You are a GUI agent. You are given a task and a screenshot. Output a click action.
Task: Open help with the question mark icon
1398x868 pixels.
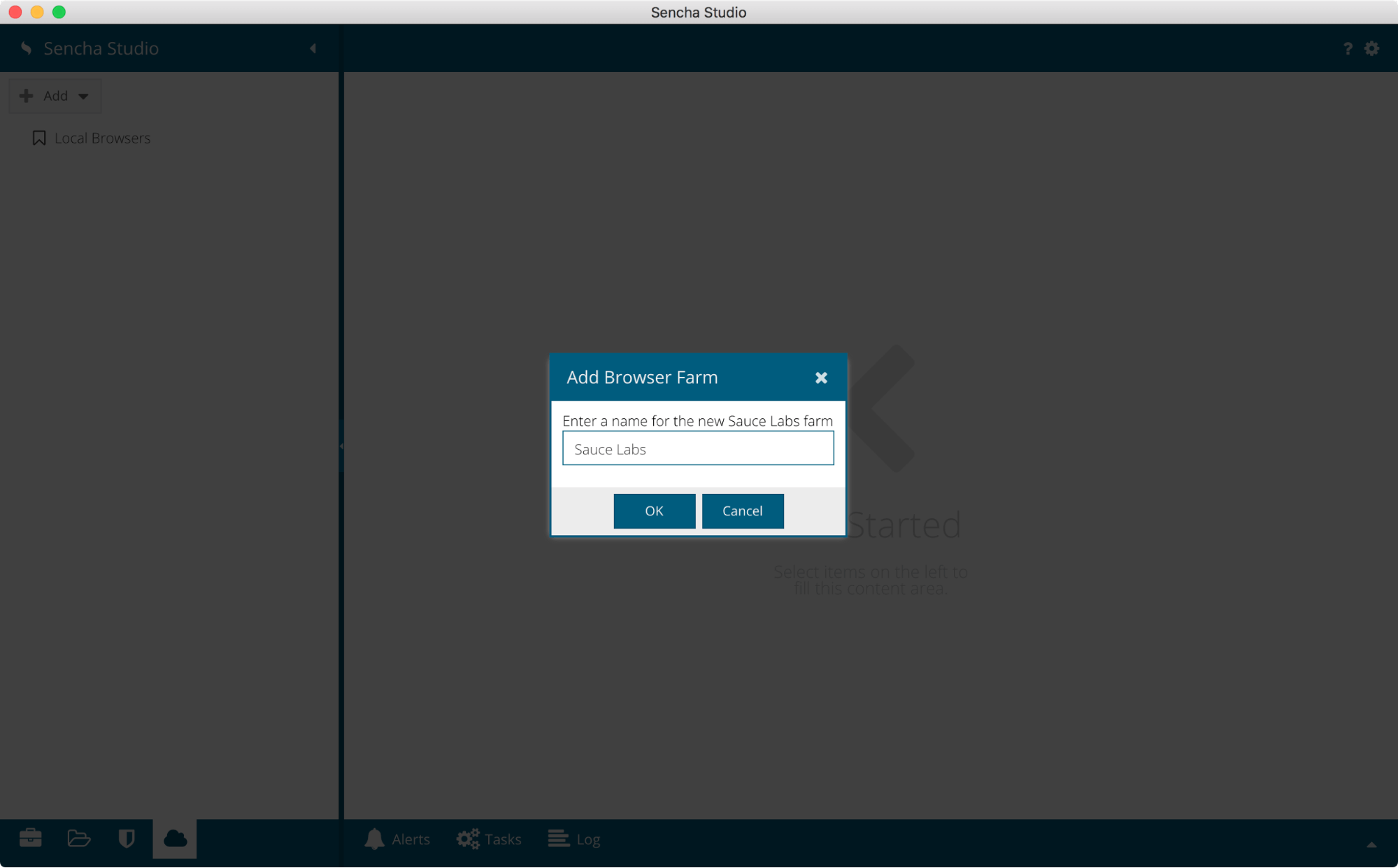pyautogui.click(x=1347, y=48)
